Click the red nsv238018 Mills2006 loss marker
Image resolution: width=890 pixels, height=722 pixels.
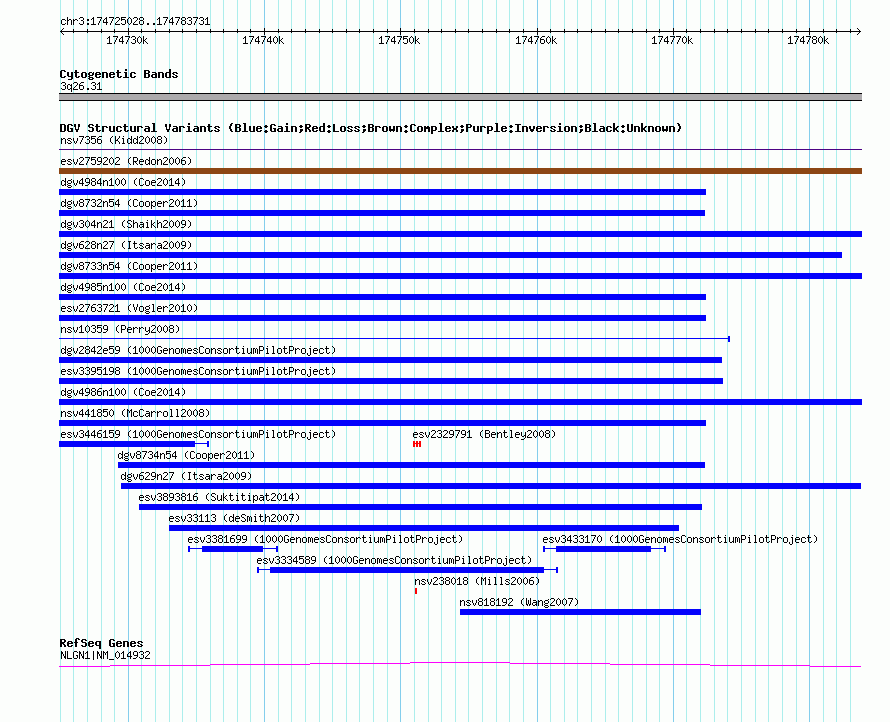[416, 591]
